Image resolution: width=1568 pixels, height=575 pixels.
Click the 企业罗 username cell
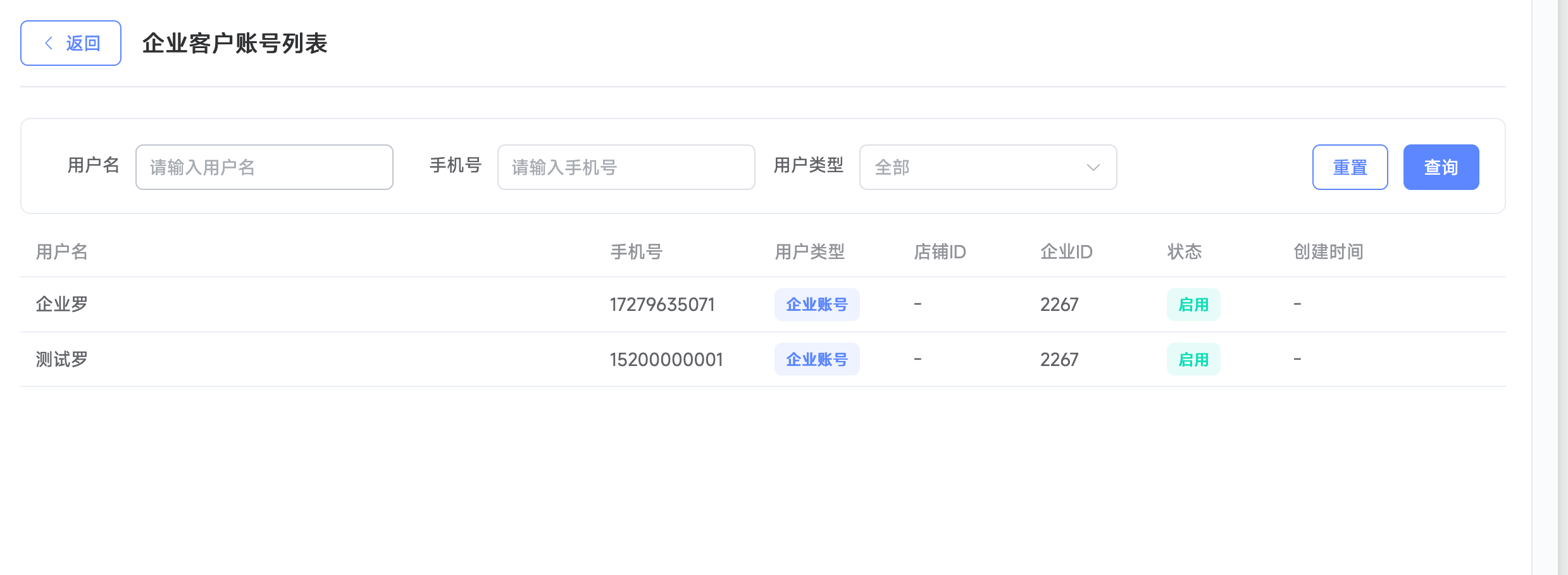click(x=62, y=305)
